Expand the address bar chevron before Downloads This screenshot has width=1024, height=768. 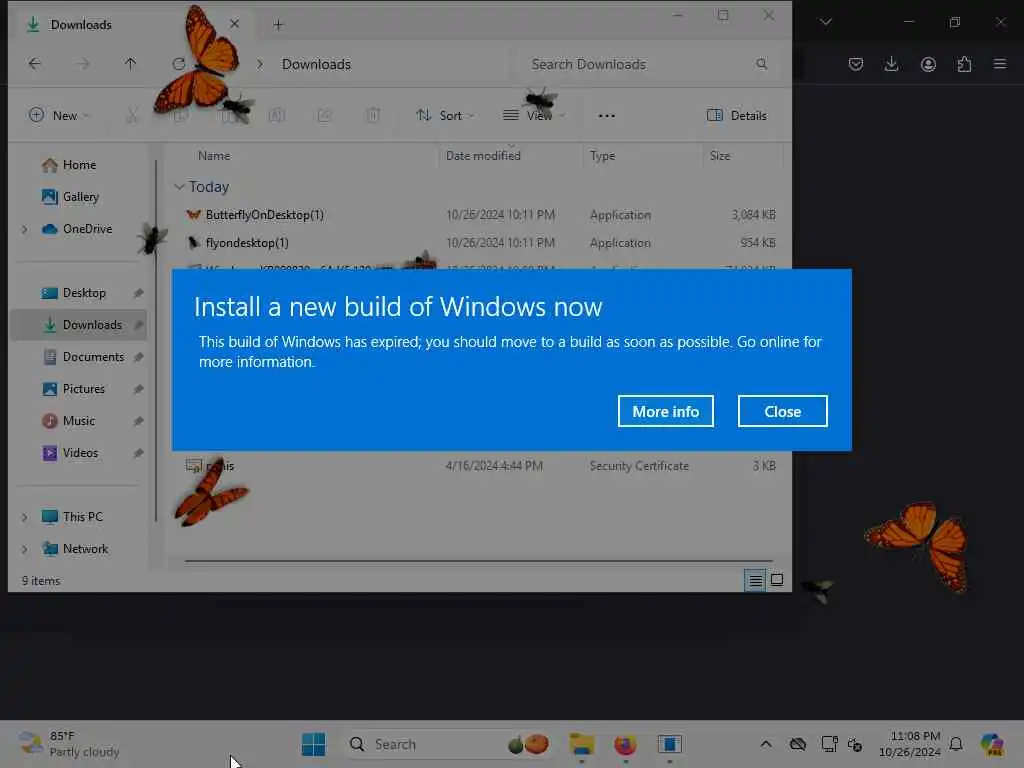[x=260, y=64]
